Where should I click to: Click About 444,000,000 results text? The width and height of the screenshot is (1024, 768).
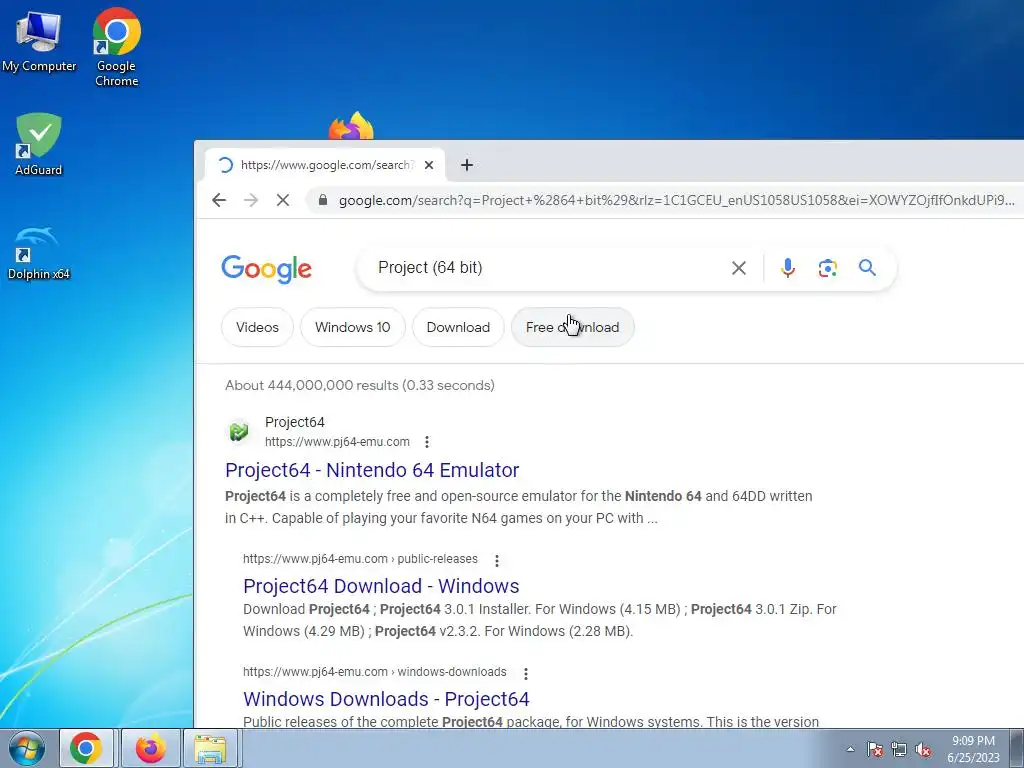point(360,385)
